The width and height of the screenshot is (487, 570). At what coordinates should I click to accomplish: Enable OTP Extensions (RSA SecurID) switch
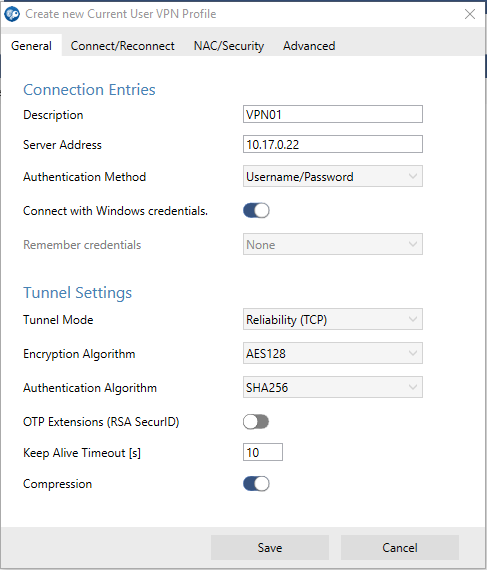[x=256, y=422]
